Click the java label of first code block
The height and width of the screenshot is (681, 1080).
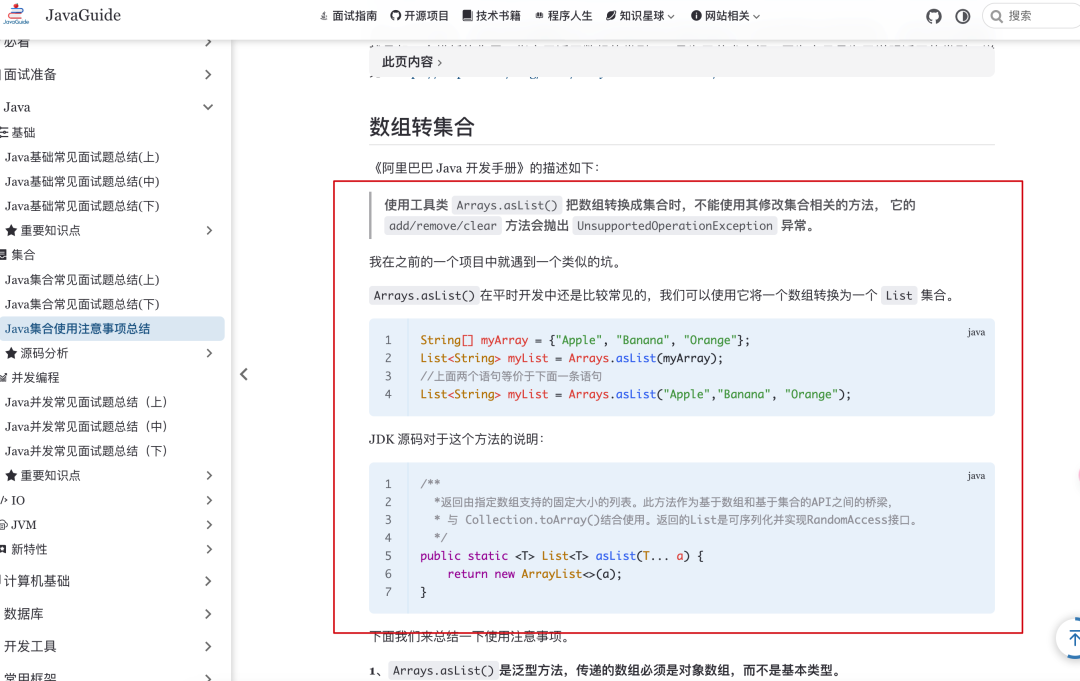pyautogui.click(x=976, y=332)
